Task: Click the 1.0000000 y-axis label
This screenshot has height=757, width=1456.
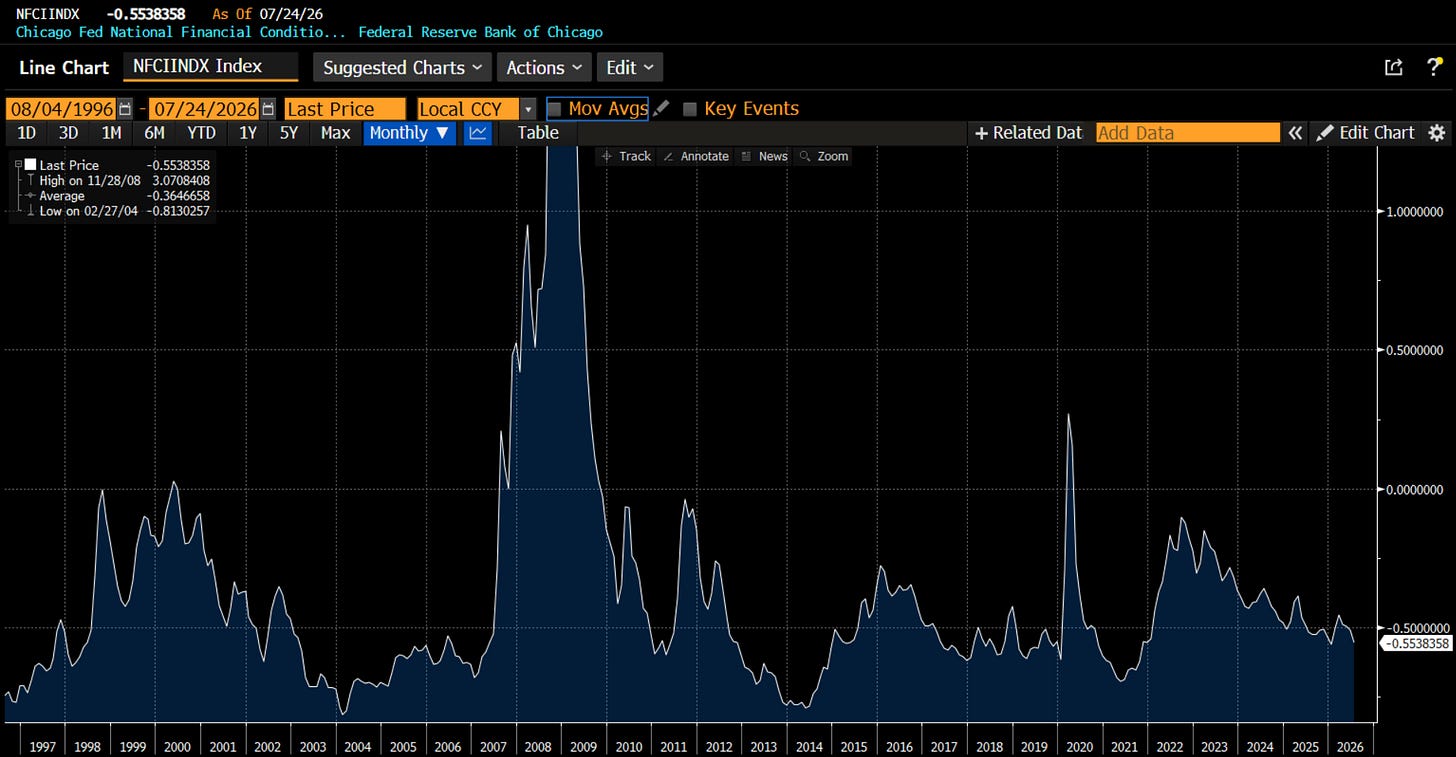Action: tap(1414, 211)
